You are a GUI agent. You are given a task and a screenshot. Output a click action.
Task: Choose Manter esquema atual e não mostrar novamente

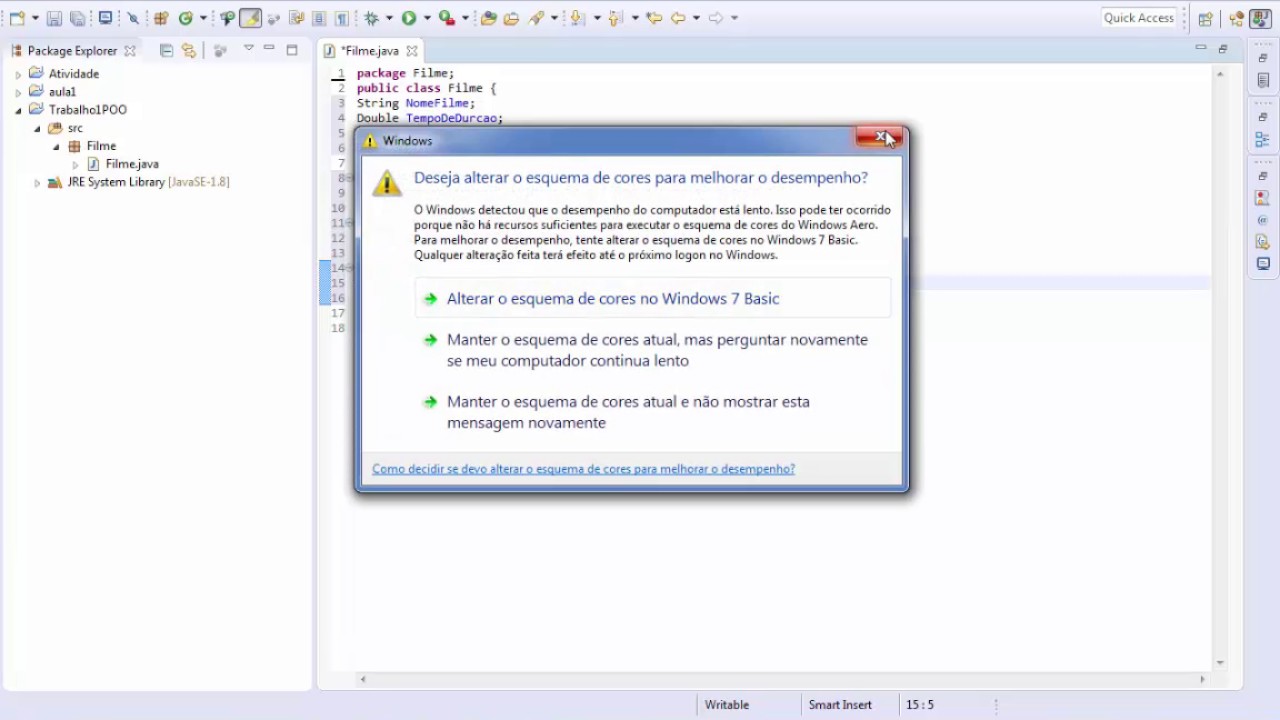652,412
